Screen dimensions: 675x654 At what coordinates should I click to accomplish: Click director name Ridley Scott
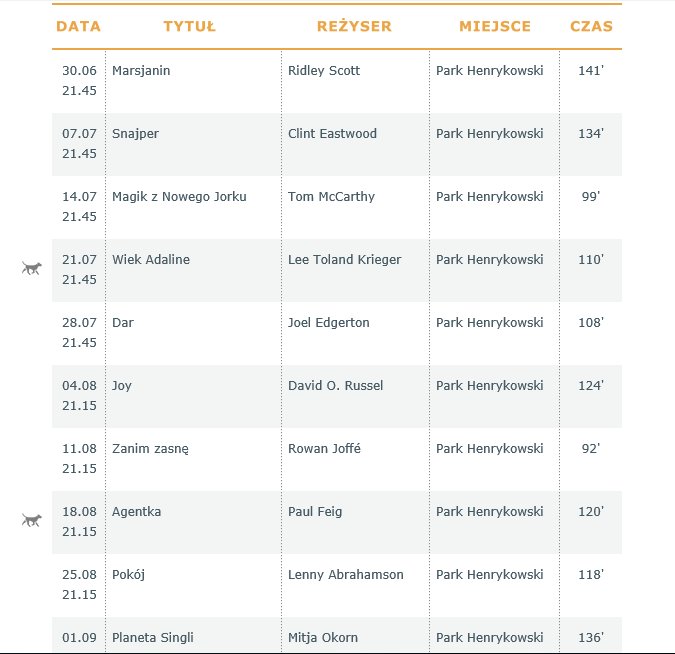[x=324, y=71]
